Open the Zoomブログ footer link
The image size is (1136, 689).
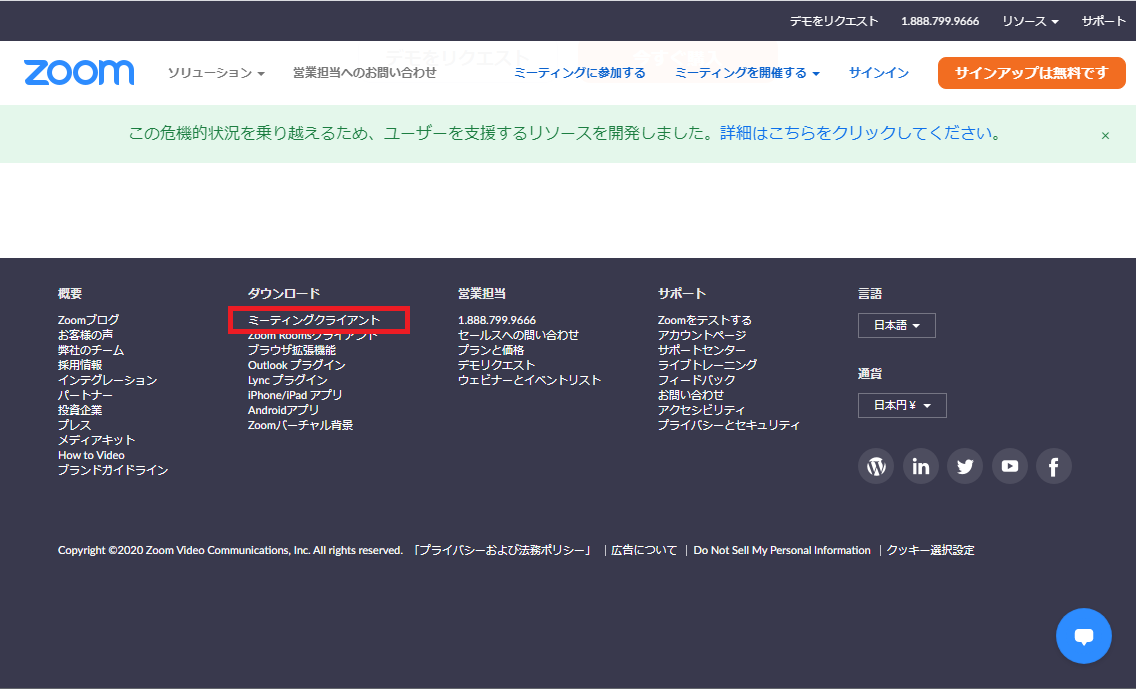point(88,320)
